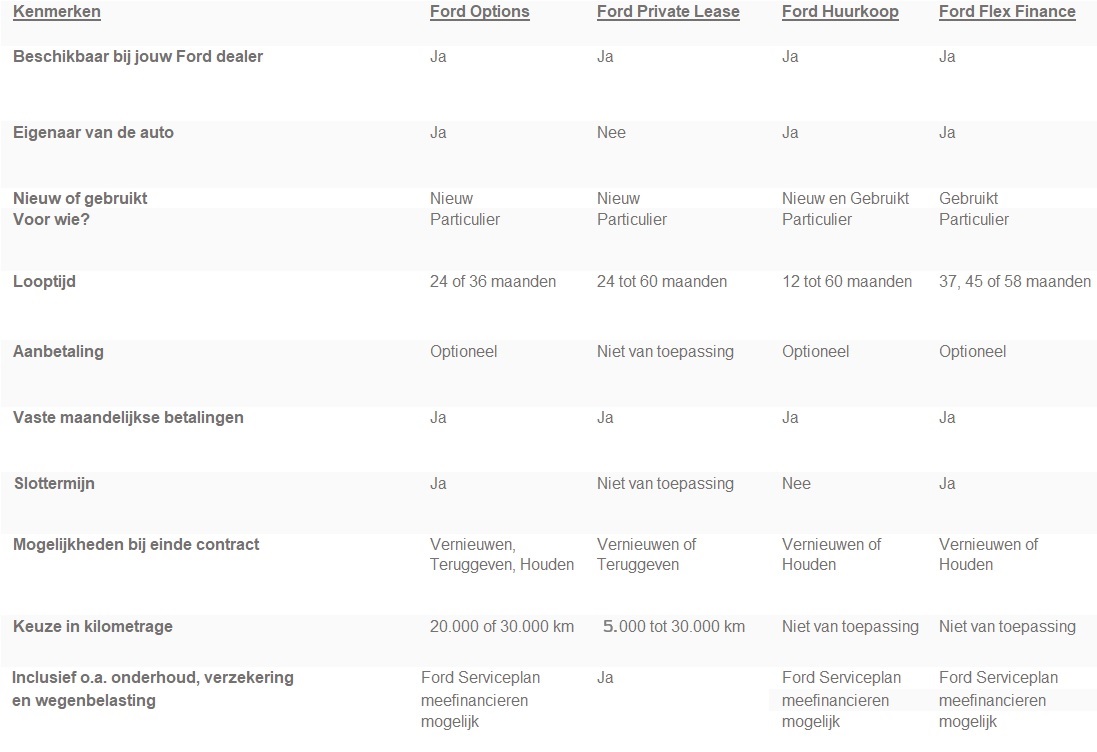
Task: Select the 'Looptijd' row label
Action: coord(44,282)
